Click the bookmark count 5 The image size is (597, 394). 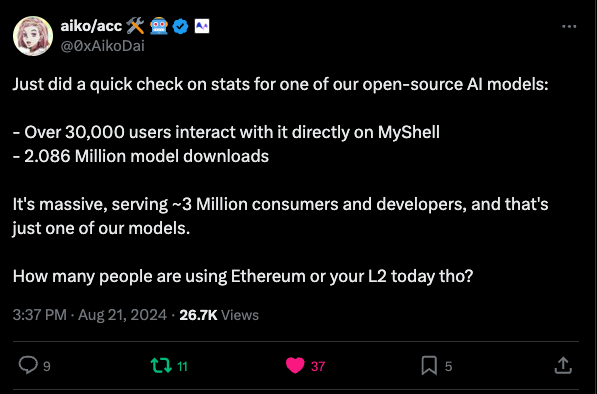pyautogui.click(x=449, y=366)
